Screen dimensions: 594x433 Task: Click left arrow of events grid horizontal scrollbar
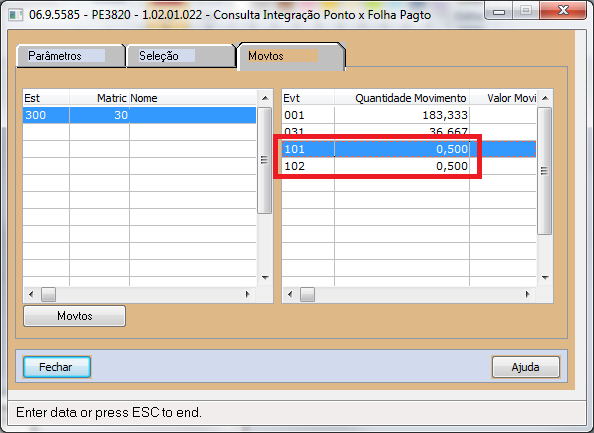290,294
